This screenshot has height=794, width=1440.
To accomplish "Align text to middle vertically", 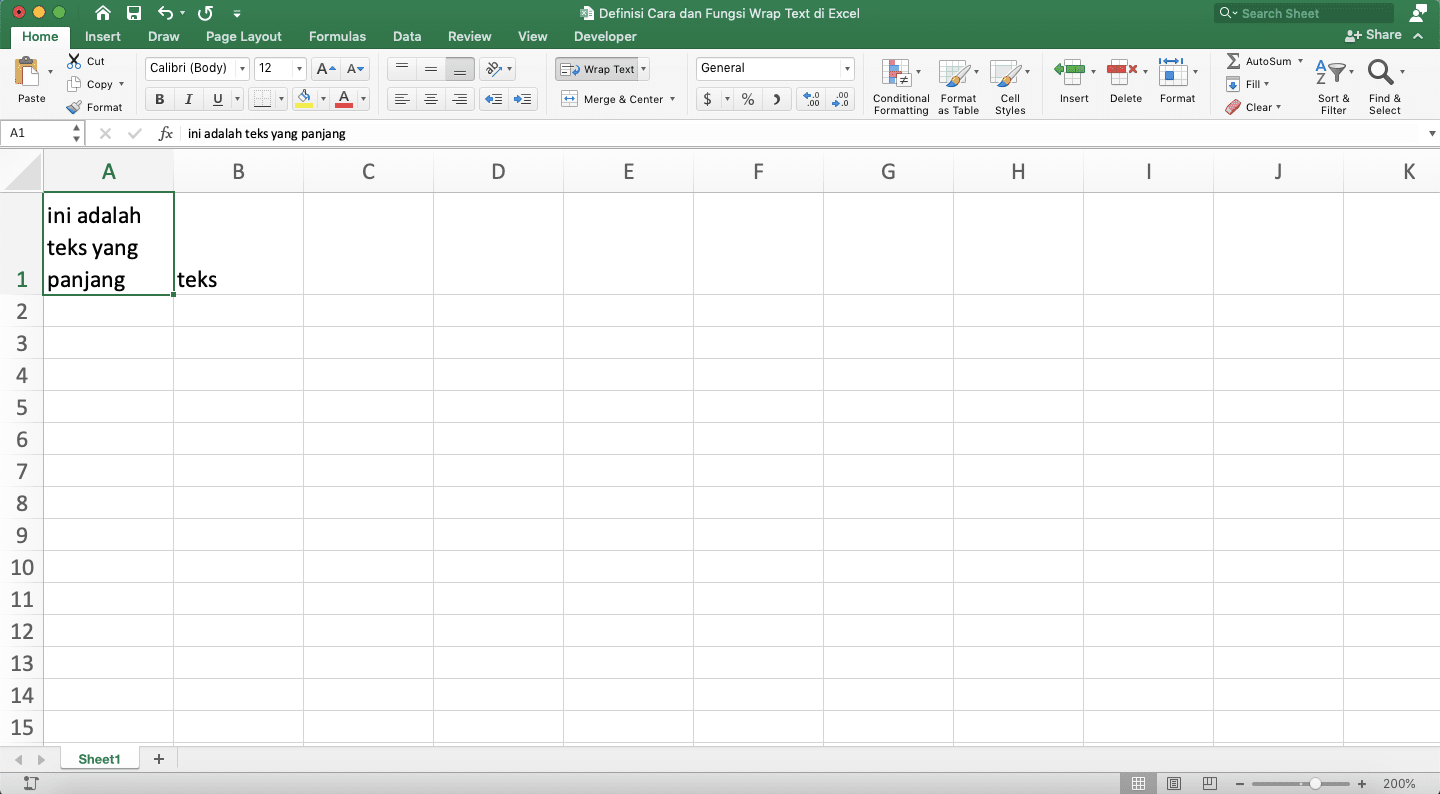I will coord(431,69).
